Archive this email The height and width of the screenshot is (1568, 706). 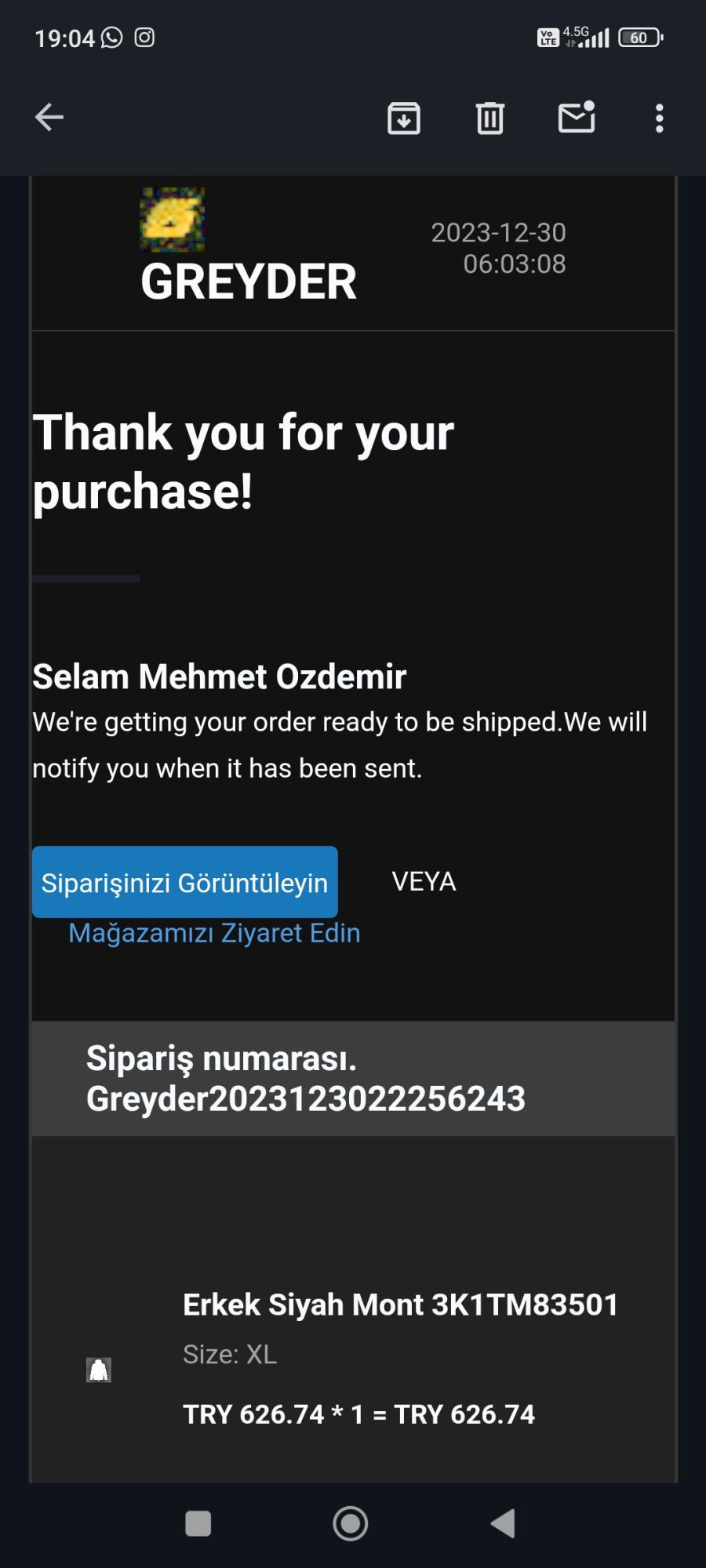tap(404, 118)
